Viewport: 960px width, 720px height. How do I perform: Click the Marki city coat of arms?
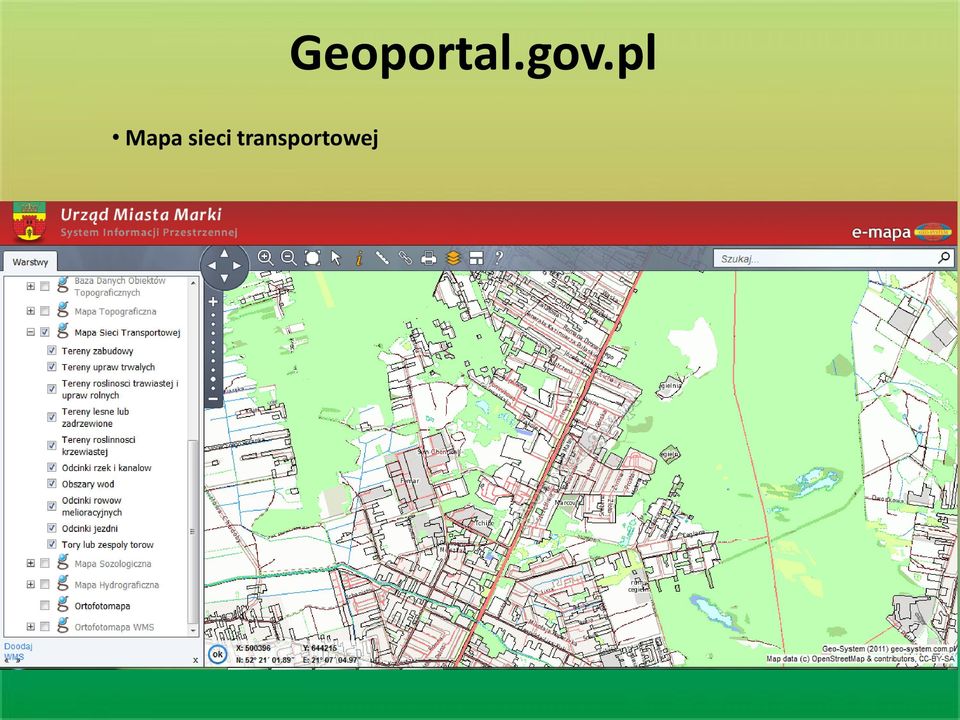click(x=29, y=221)
